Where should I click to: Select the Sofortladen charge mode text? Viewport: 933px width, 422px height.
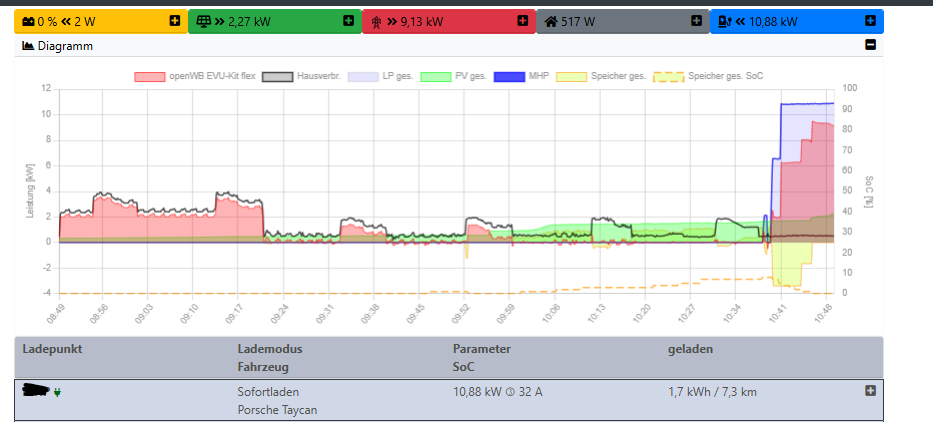point(268,392)
